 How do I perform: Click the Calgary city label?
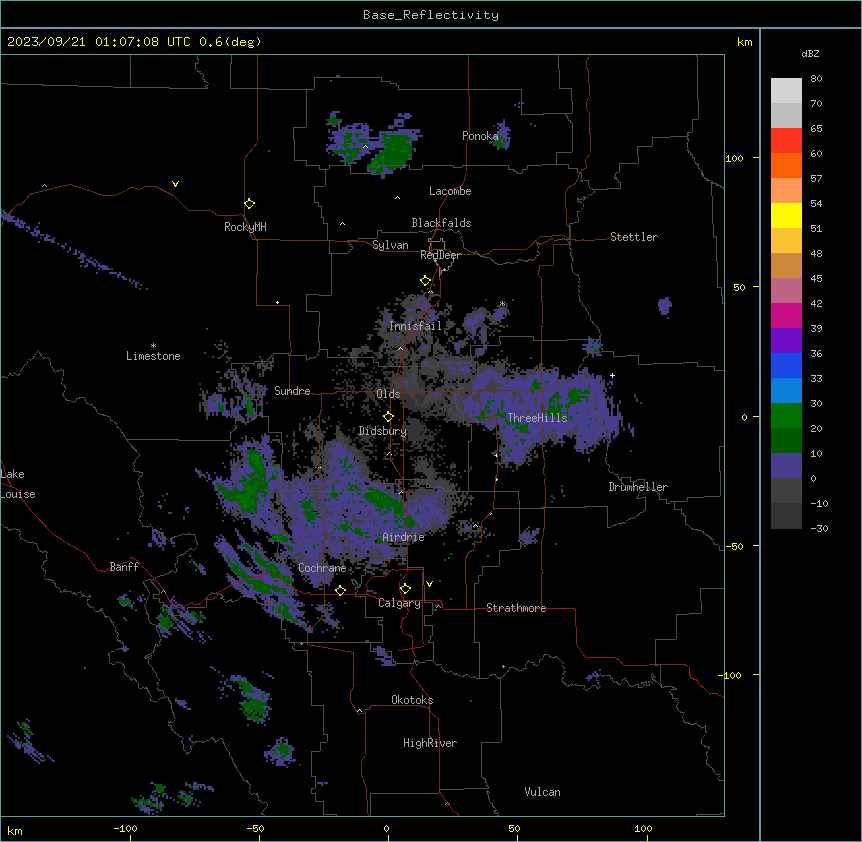click(399, 603)
